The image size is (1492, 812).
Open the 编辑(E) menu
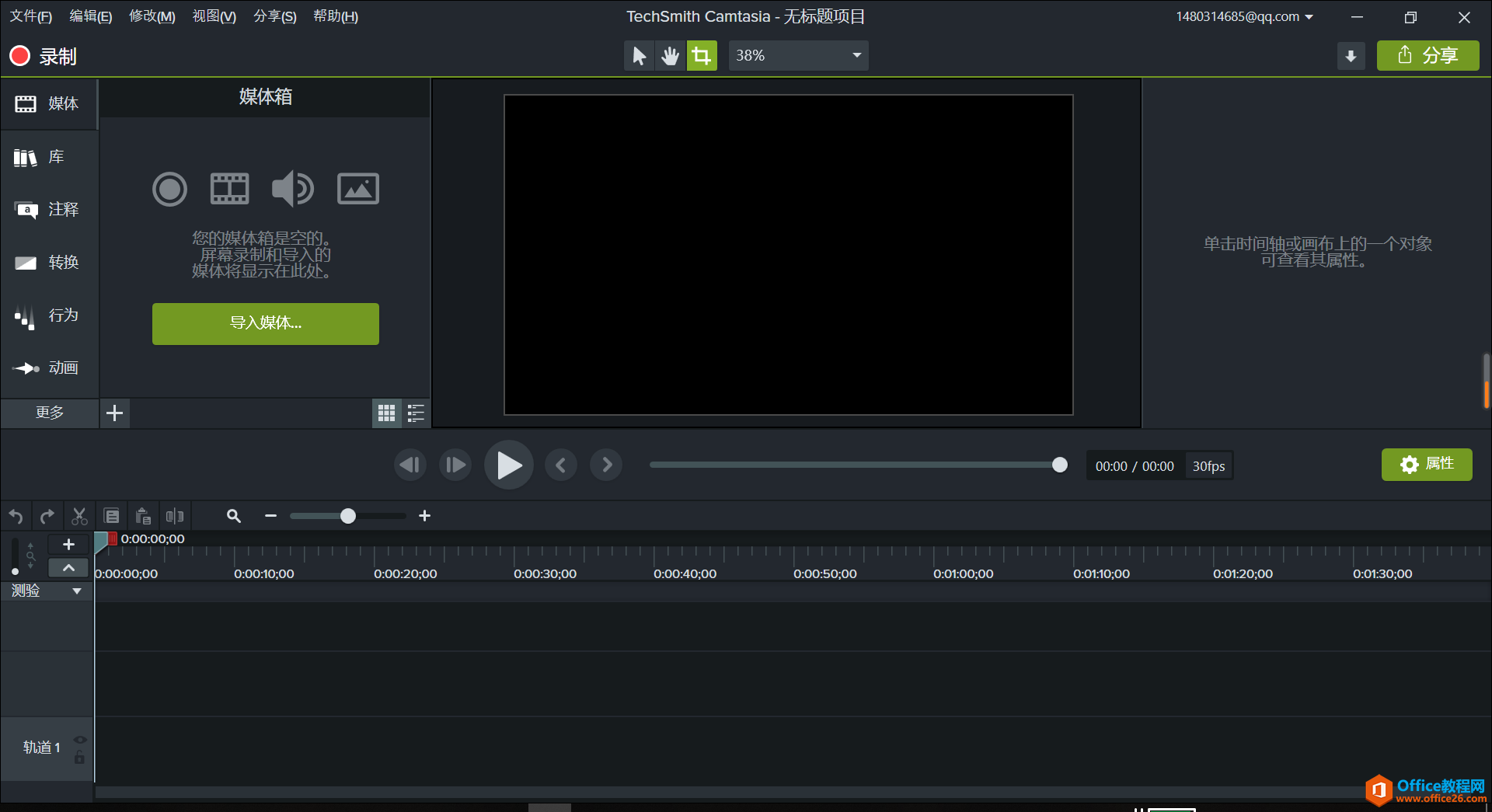[91, 16]
